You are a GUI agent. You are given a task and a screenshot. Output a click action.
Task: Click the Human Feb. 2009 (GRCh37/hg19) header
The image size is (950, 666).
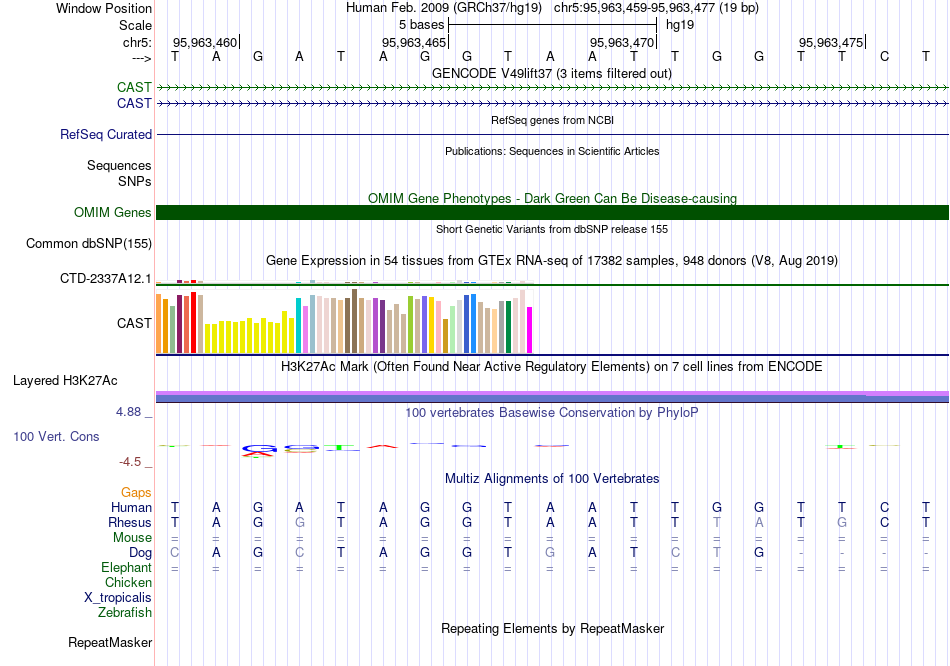coord(444,8)
